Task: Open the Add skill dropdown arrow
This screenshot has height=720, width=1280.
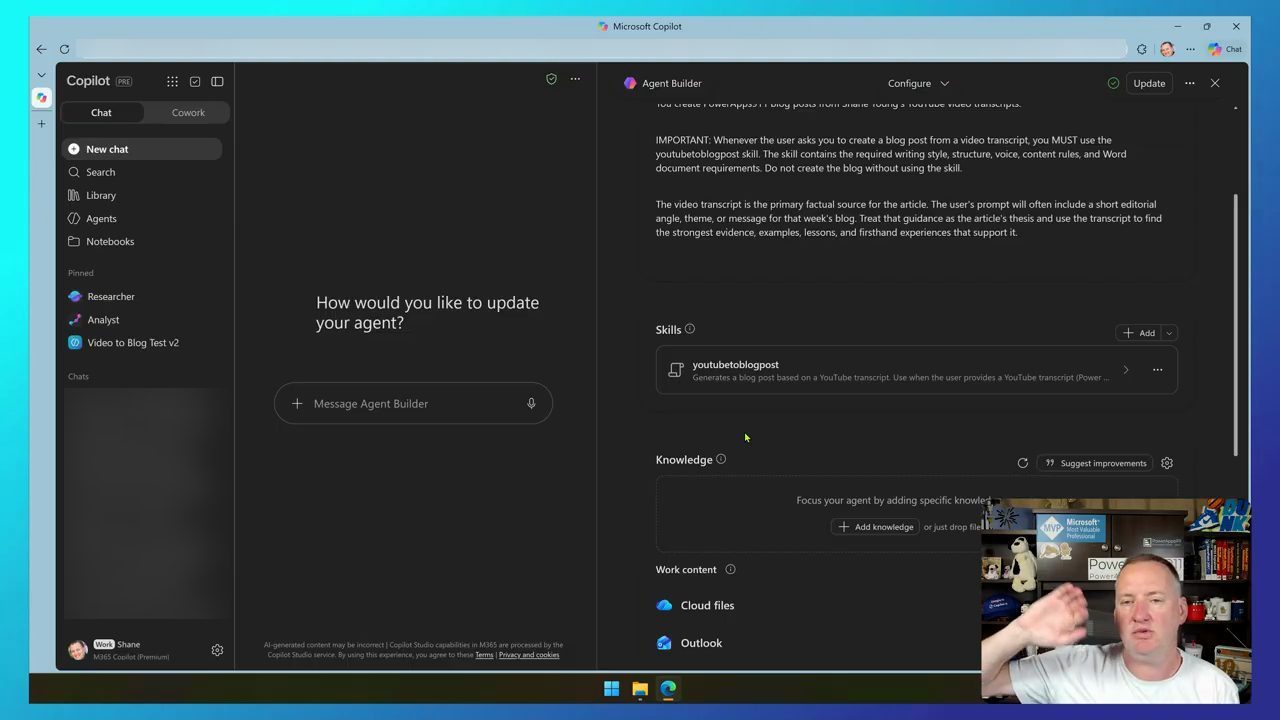Action: 1169,333
